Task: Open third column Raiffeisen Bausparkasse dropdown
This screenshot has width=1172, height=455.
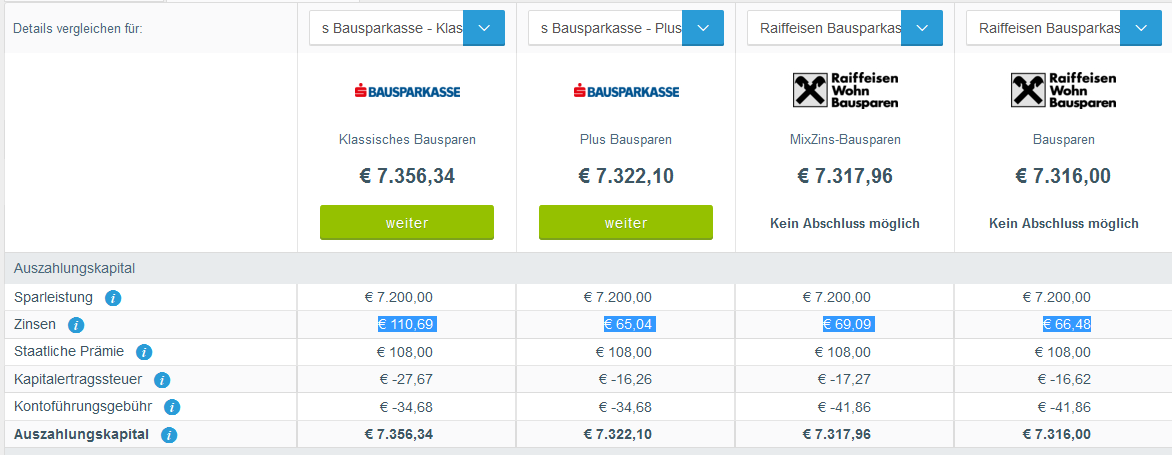Action: pos(922,28)
